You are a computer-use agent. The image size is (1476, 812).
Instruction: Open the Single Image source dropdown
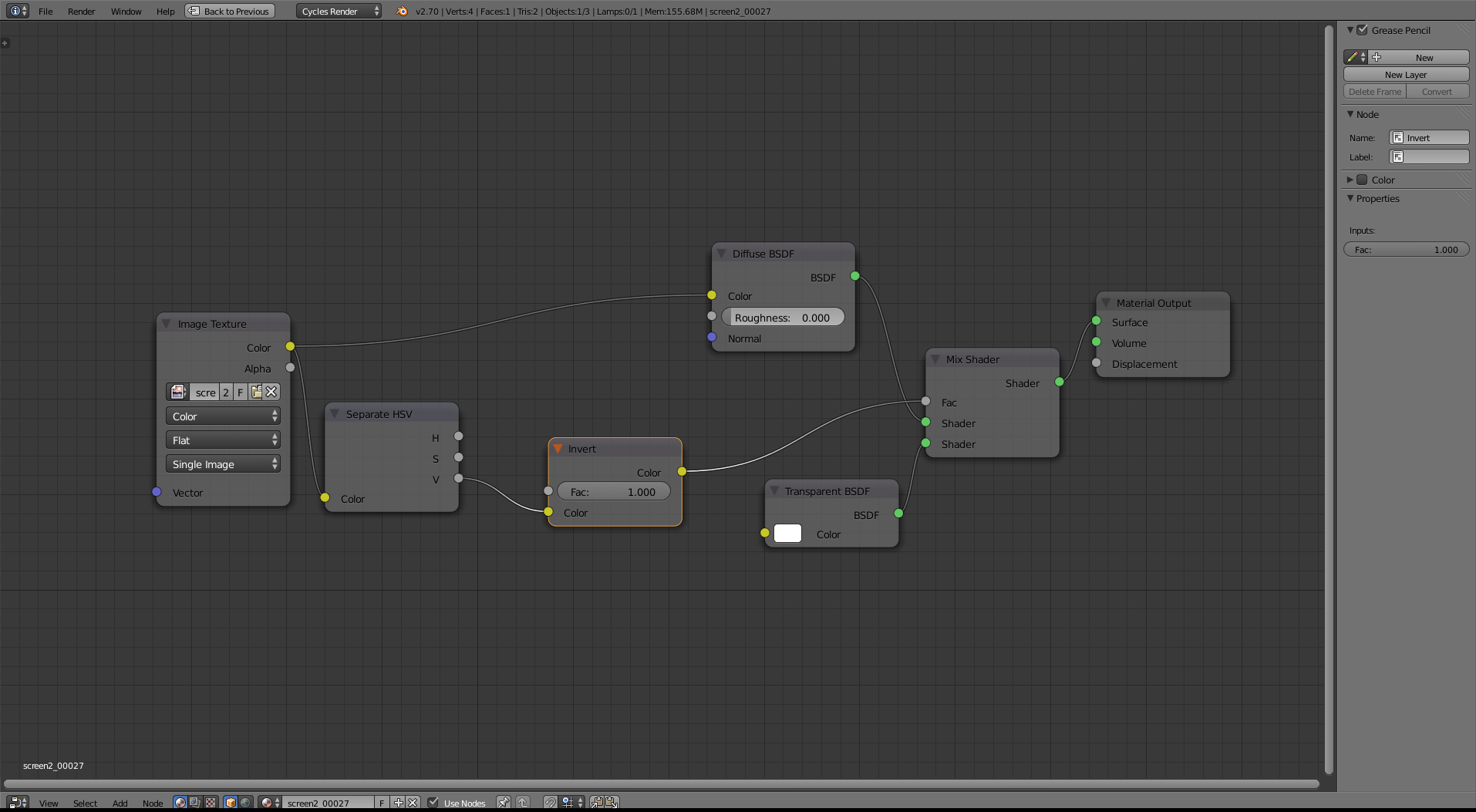pyautogui.click(x=223, y=464)
